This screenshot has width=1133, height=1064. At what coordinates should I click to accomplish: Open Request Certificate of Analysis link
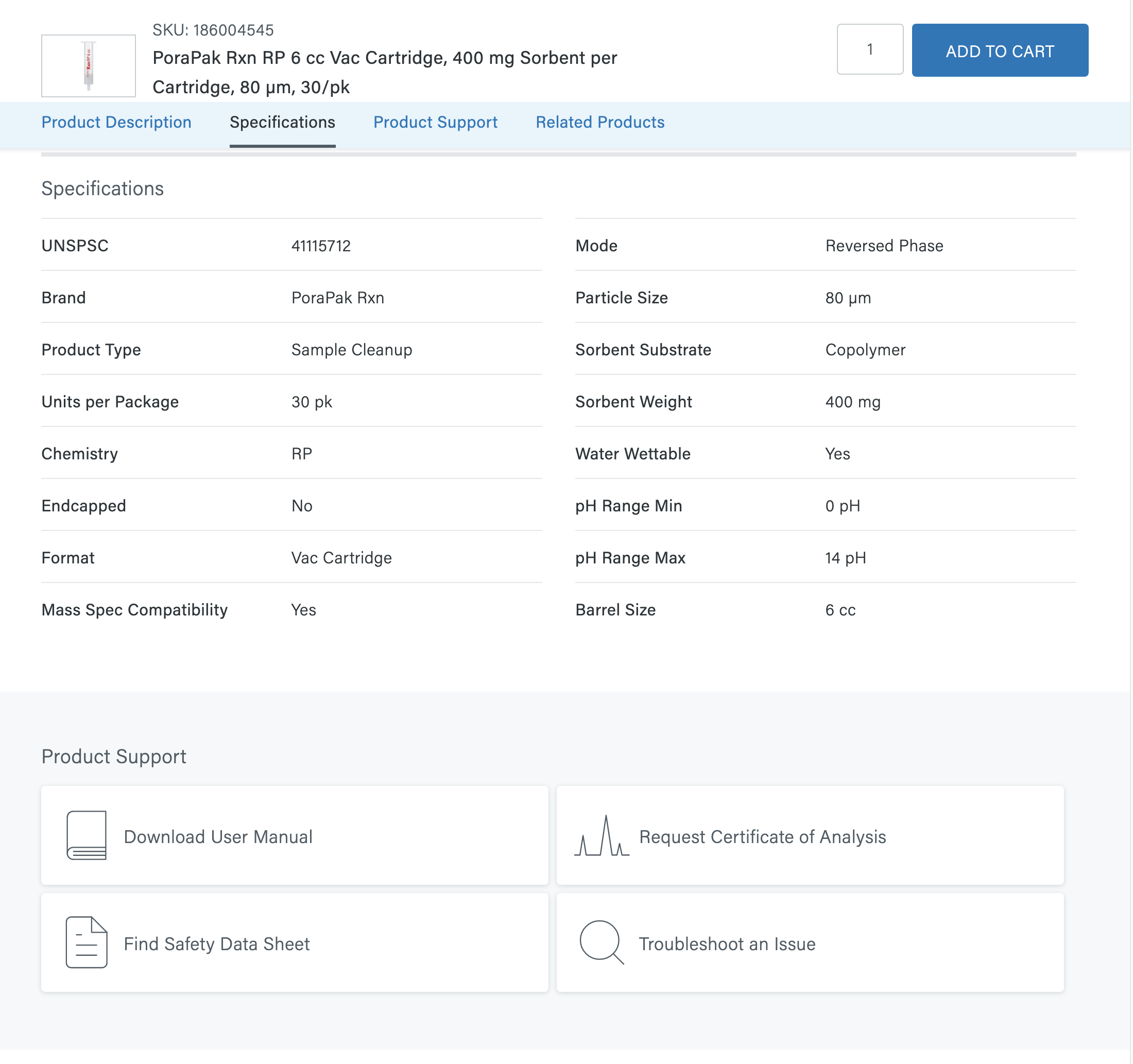[762, 836]
